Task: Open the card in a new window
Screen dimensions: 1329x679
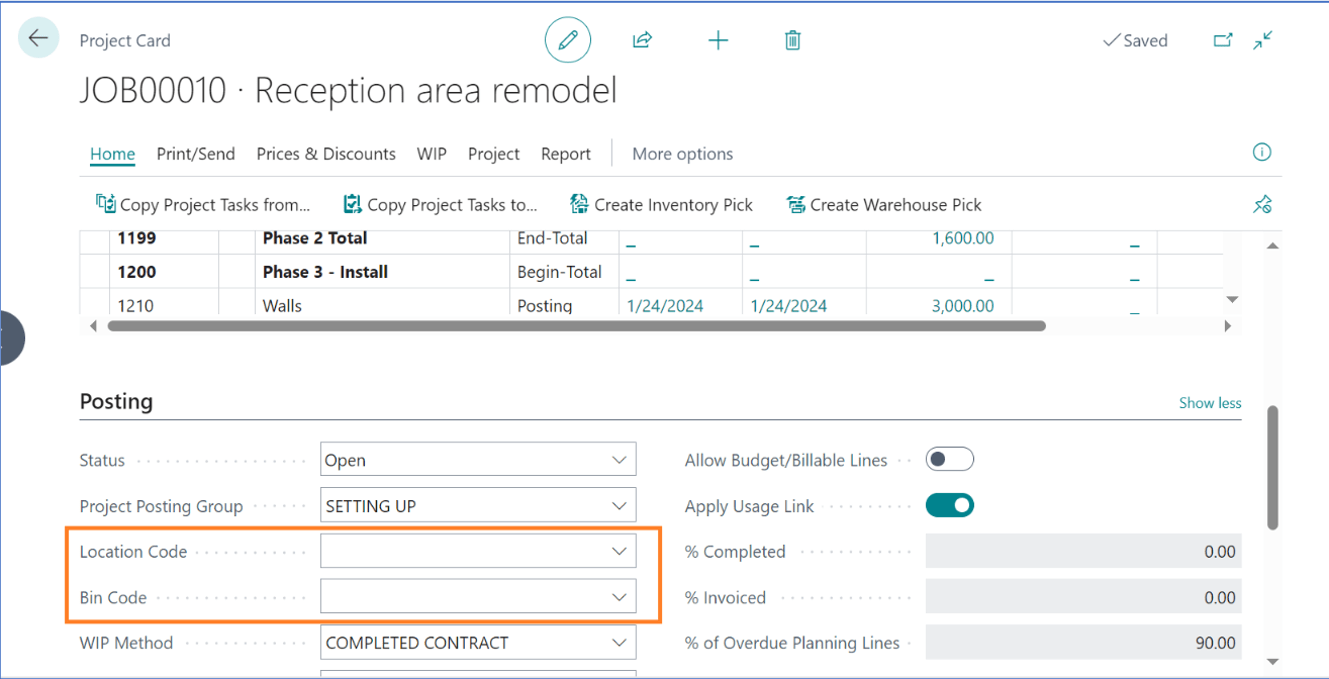Action: (x=1223, y=40)
